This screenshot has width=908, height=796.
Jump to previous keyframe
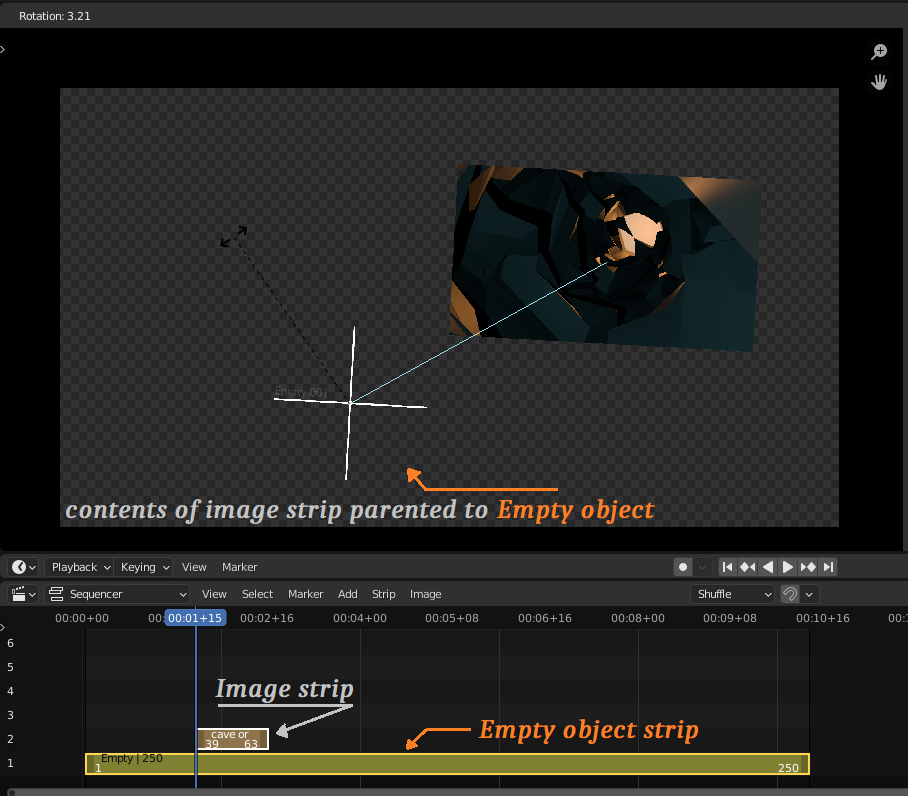click(748, 567)
